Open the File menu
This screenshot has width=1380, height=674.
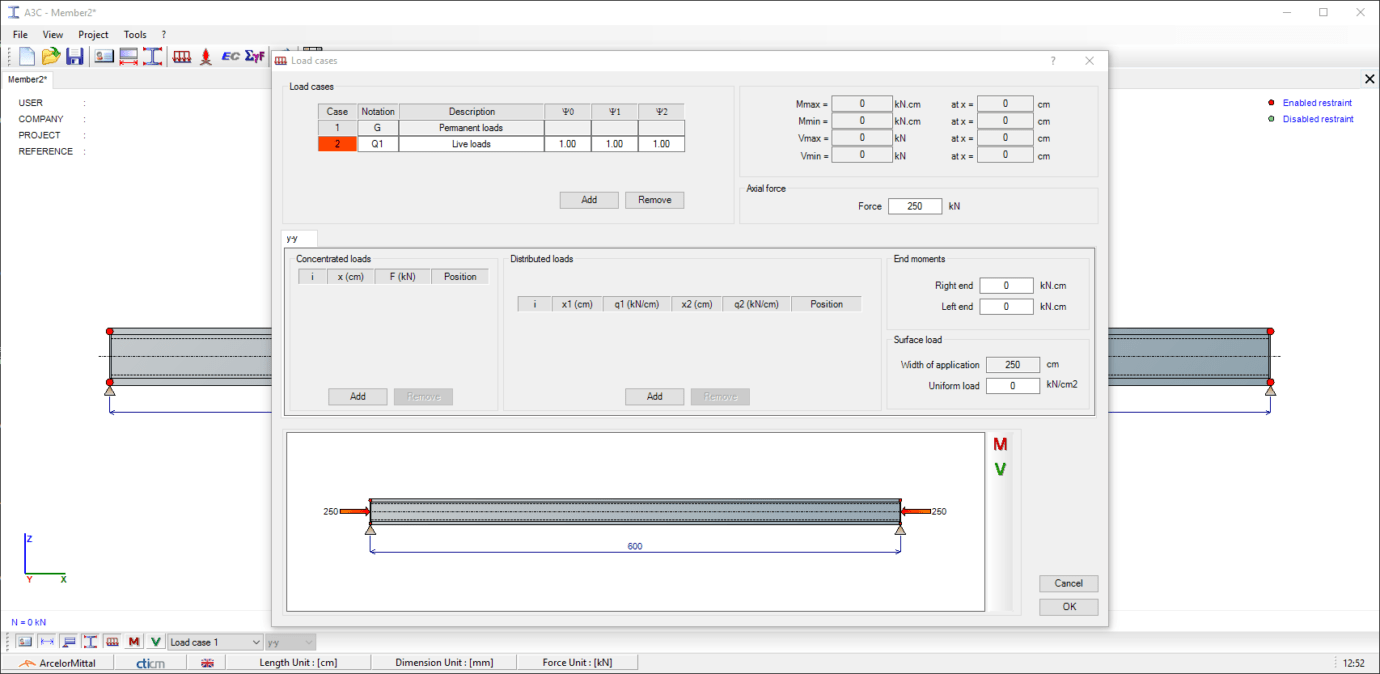pyautogui.click(x=20, y=34)
